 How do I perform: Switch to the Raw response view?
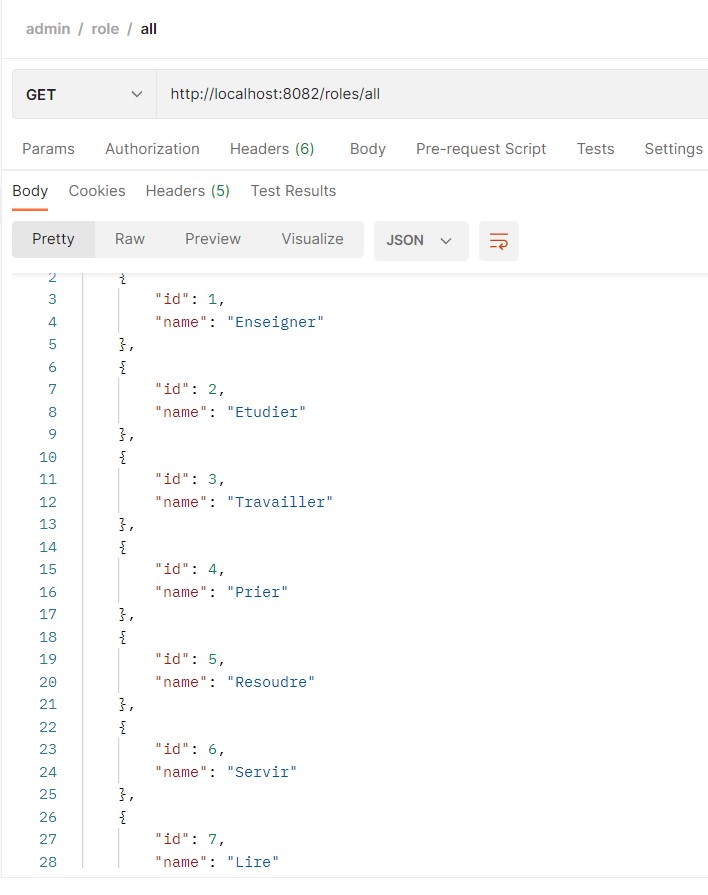pos(129,239)
